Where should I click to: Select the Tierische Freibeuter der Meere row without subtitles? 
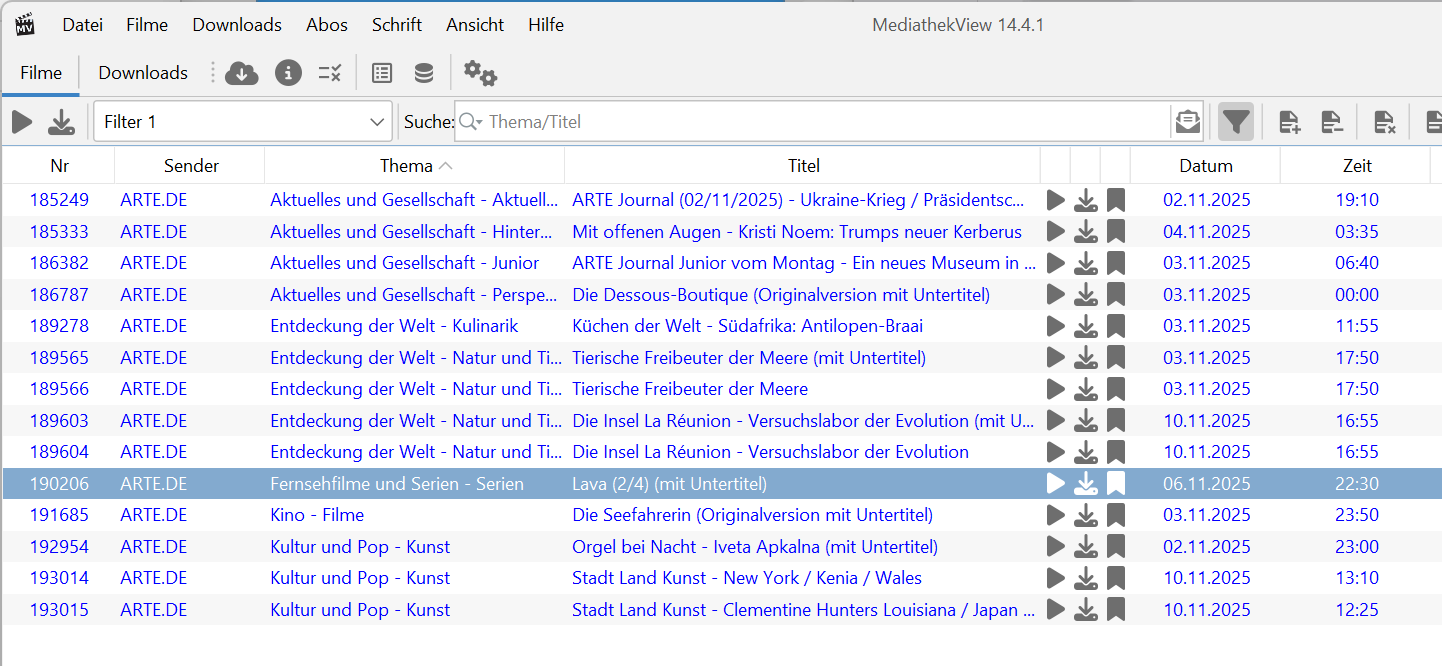[x=689, y=389]
